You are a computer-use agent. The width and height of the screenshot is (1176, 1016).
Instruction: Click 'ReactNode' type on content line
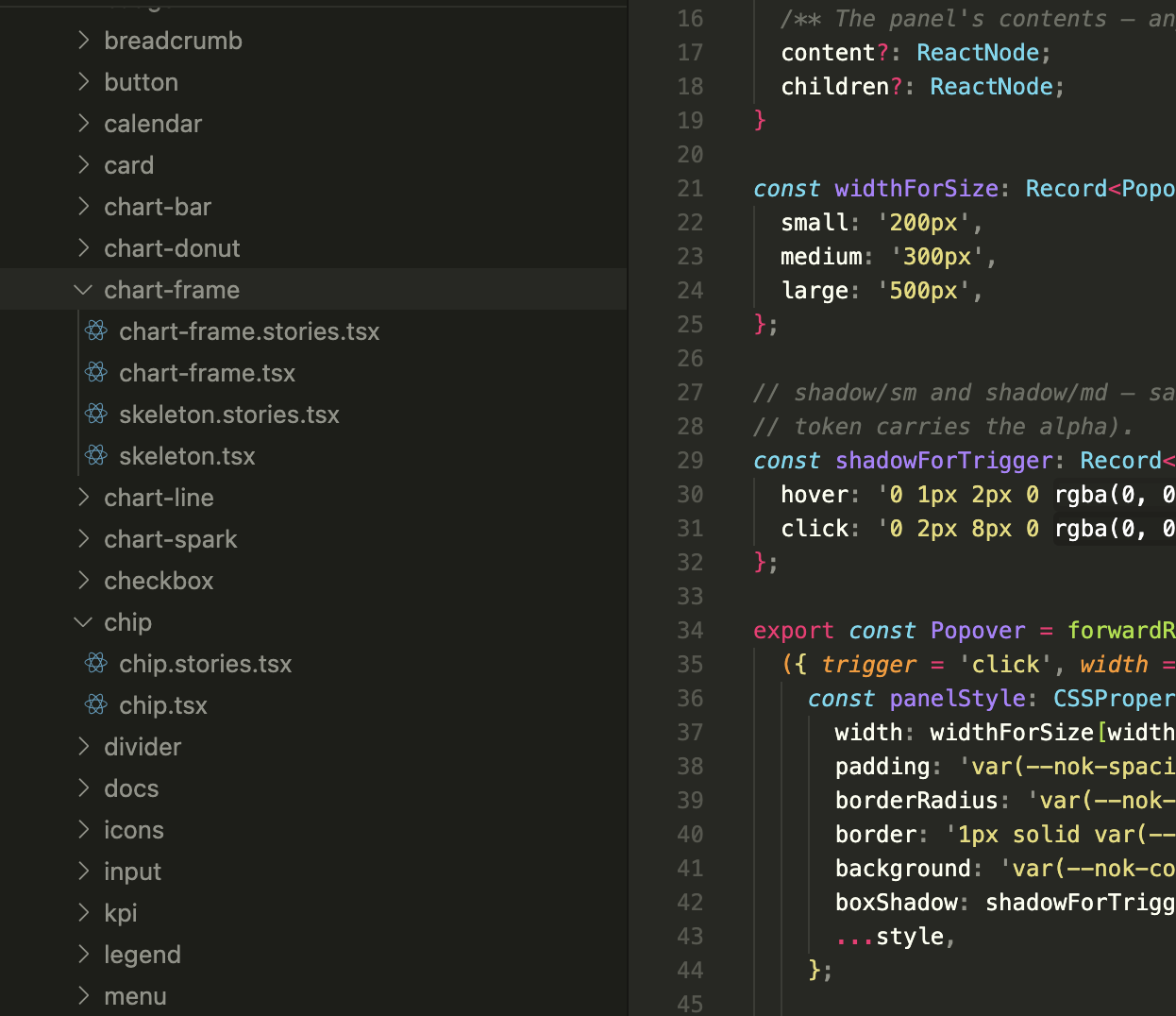(x=978, y=53)
